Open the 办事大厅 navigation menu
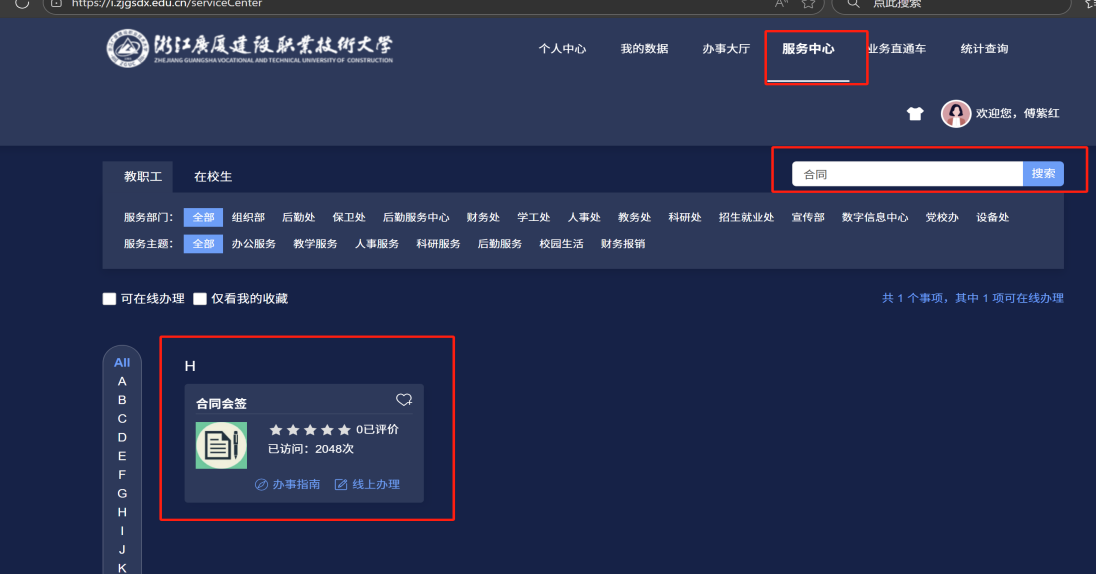 [x=726, y=49]
